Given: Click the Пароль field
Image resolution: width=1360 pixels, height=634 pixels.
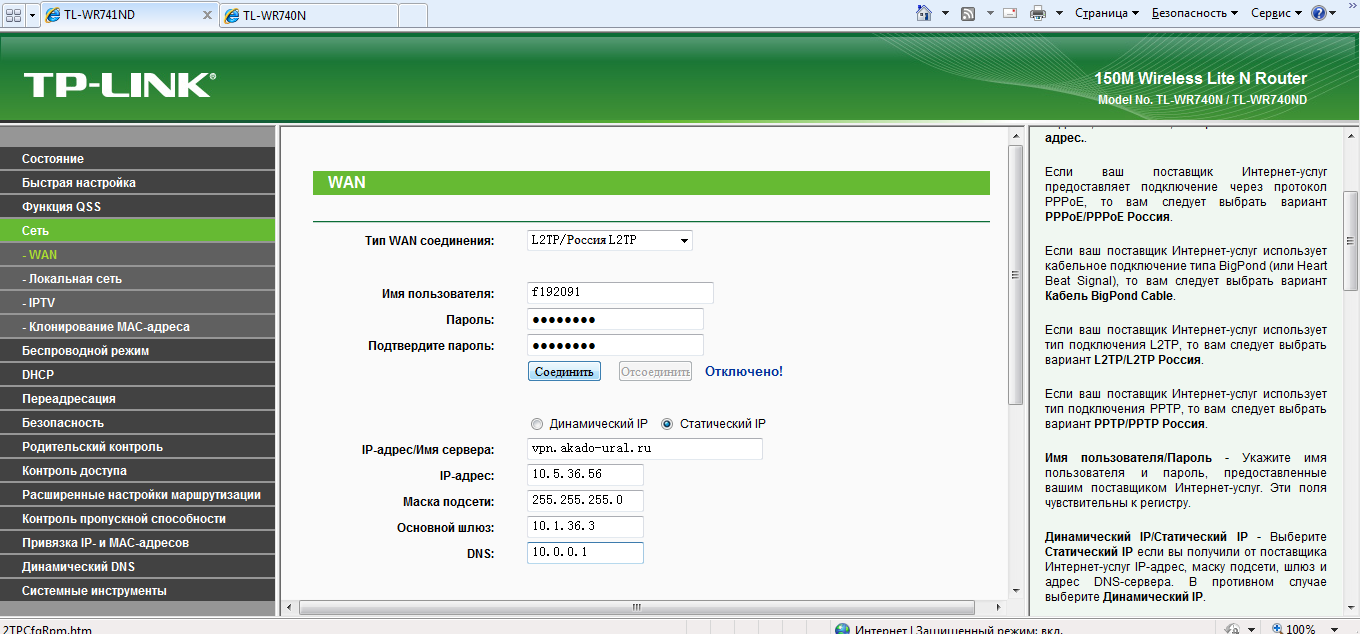Looking at the screenshot, I should (x=615, y=319).
